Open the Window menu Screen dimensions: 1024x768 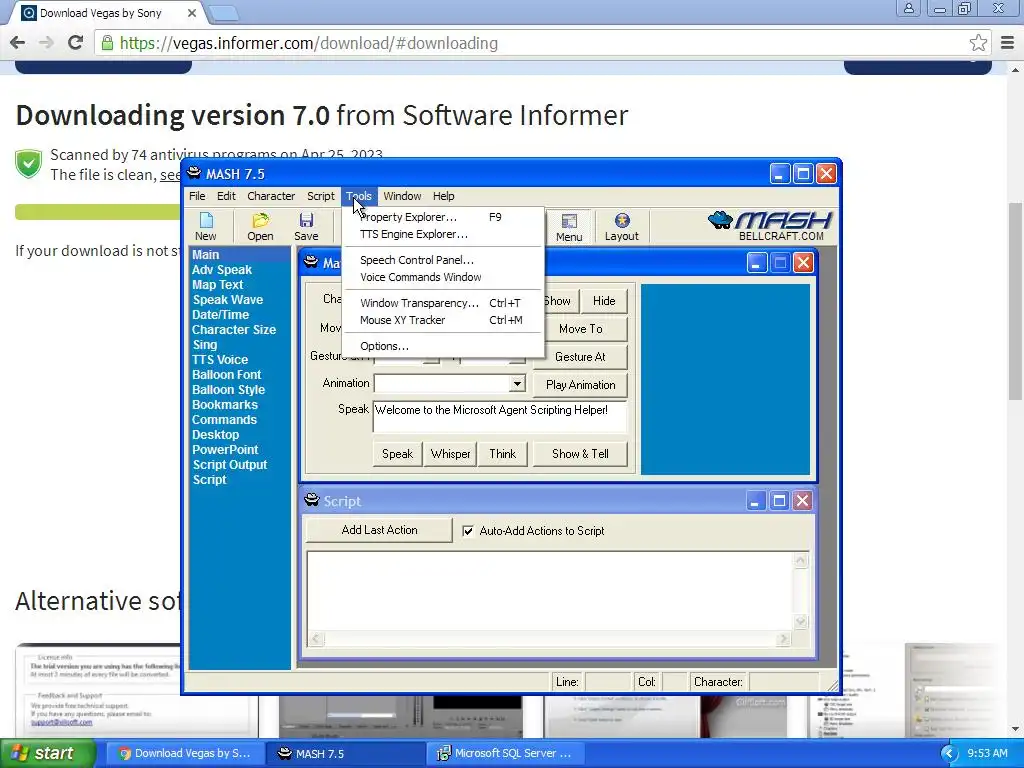(402, 196)
